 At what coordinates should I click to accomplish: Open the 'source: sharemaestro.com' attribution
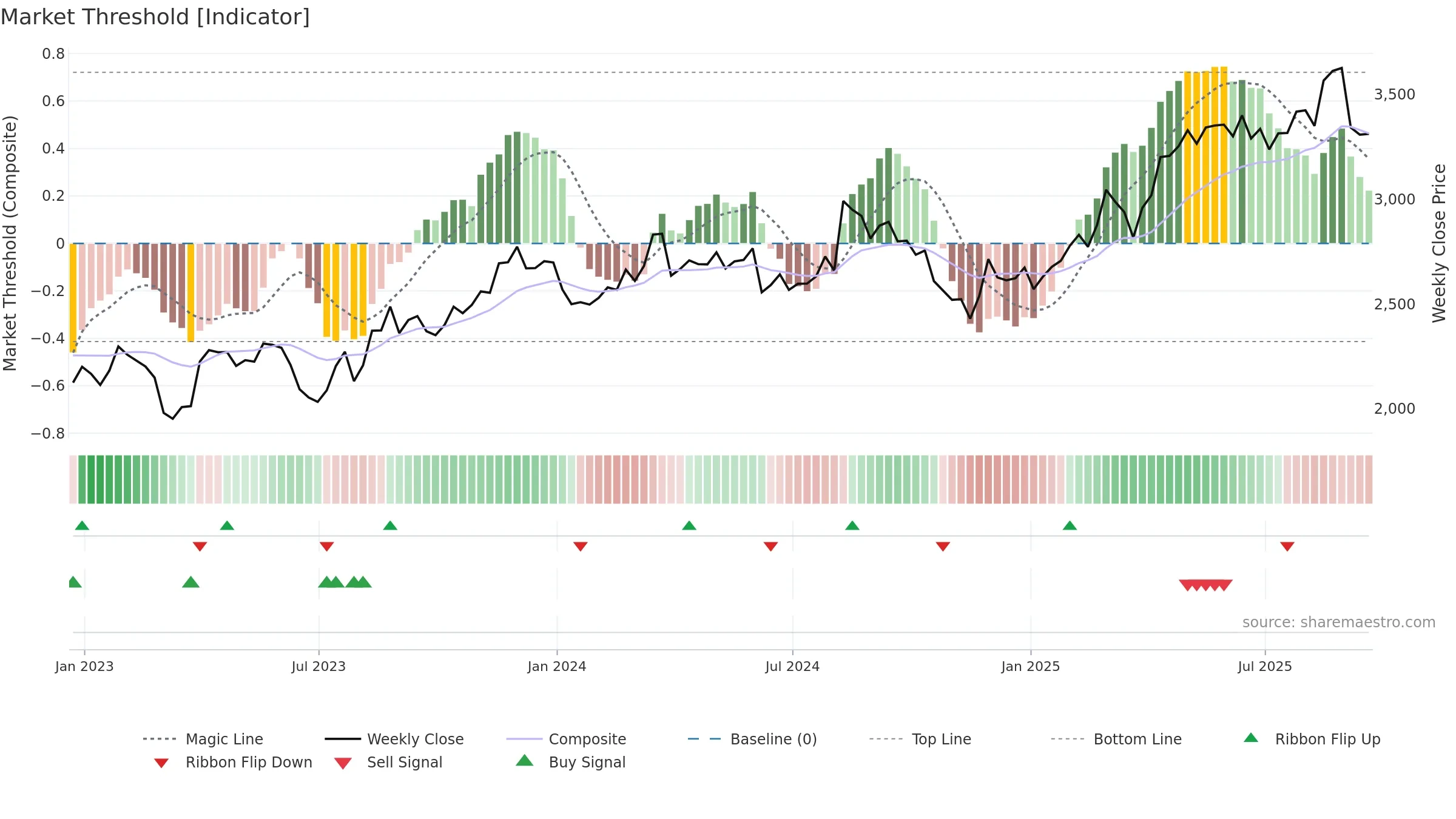pos(1339,622)
